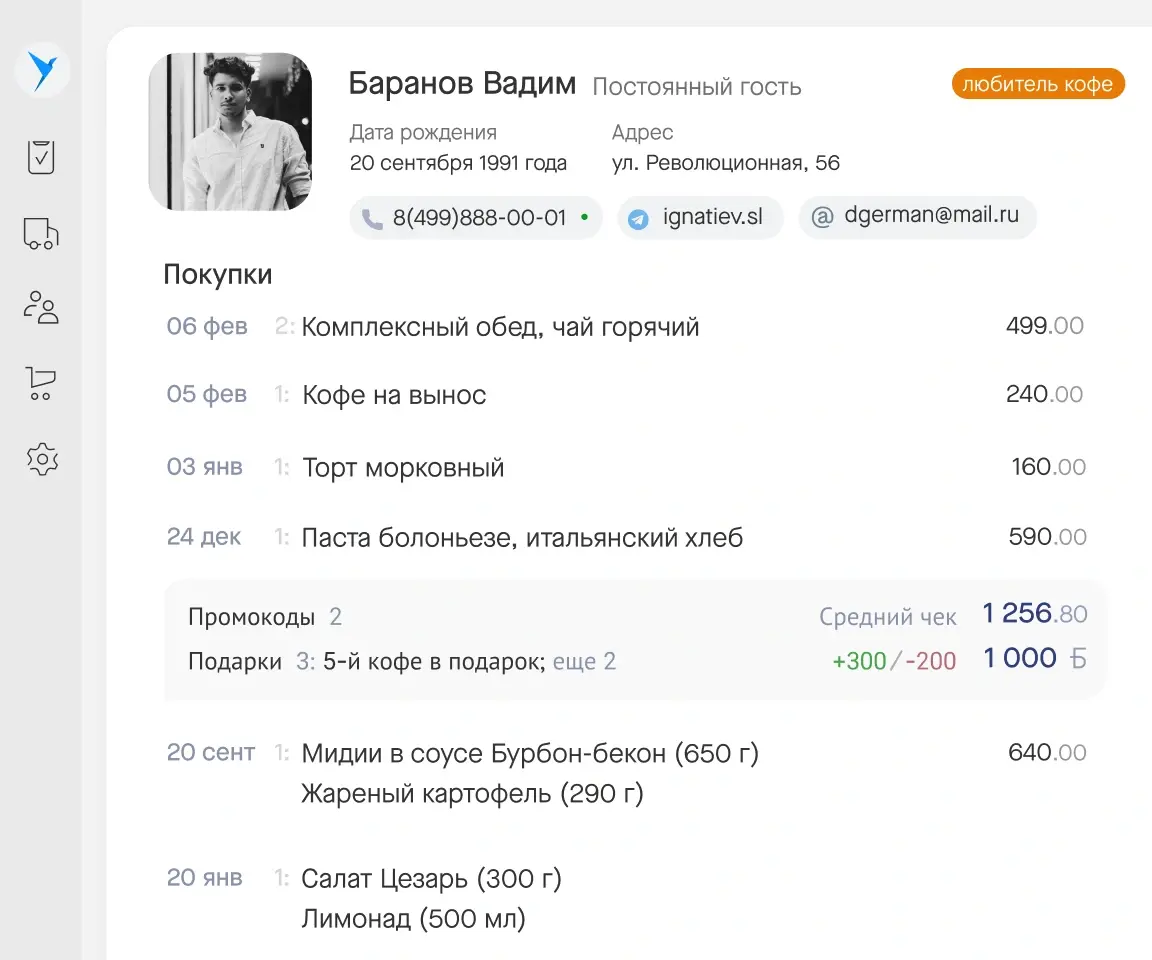Screen dimensions: 1152x960
Task: Click the @ icon in email chip
Action: pos(822,217)
